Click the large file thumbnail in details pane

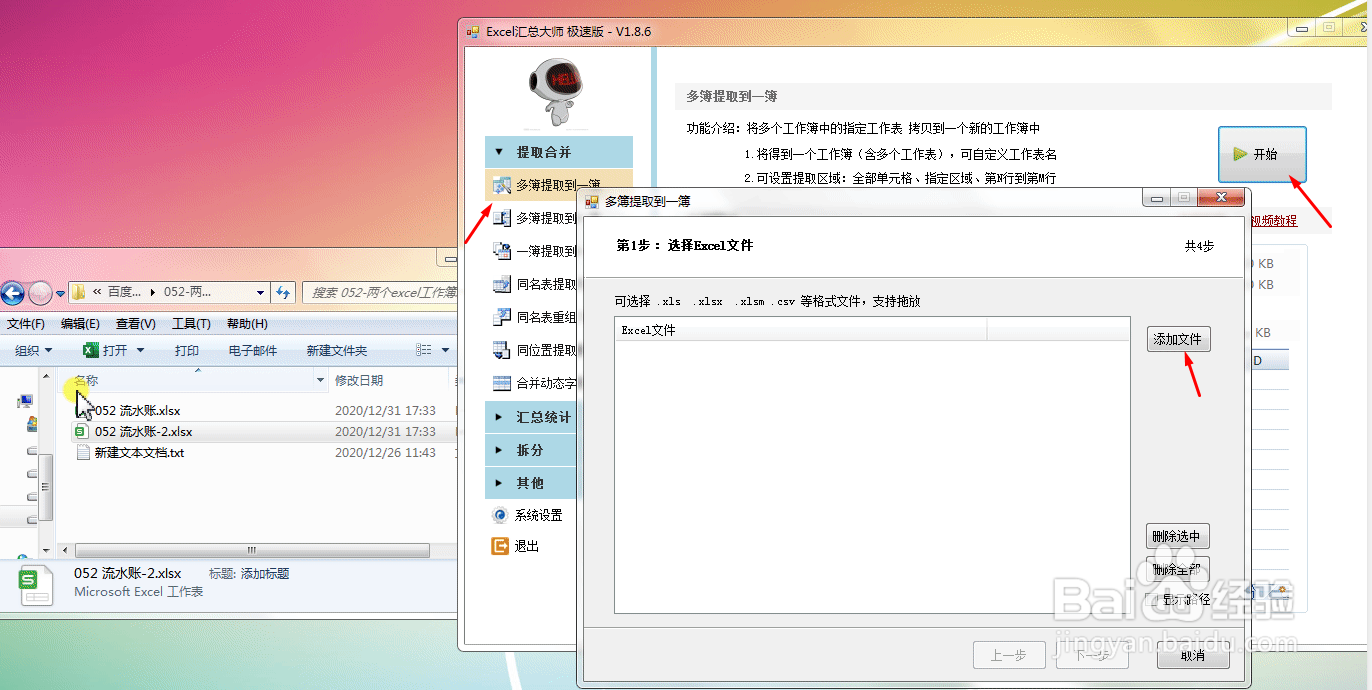(36, 585)
